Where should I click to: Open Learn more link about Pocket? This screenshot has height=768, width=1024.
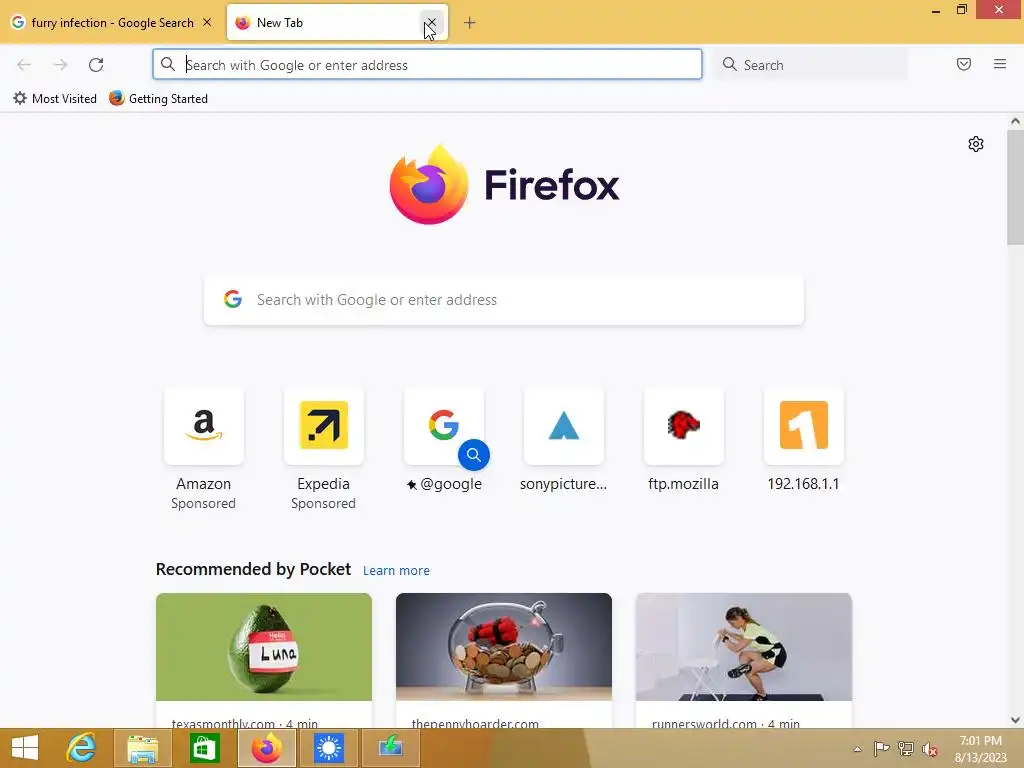(396, 571)
